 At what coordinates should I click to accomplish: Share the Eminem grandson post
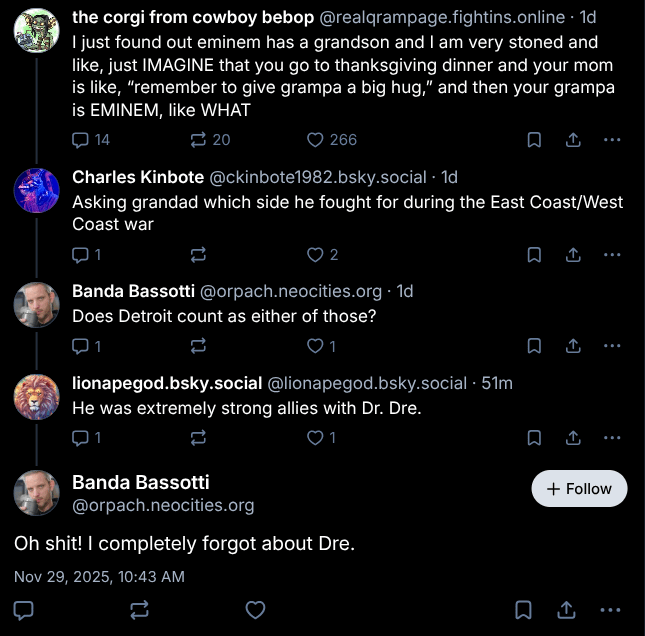[x=573, y=140]
